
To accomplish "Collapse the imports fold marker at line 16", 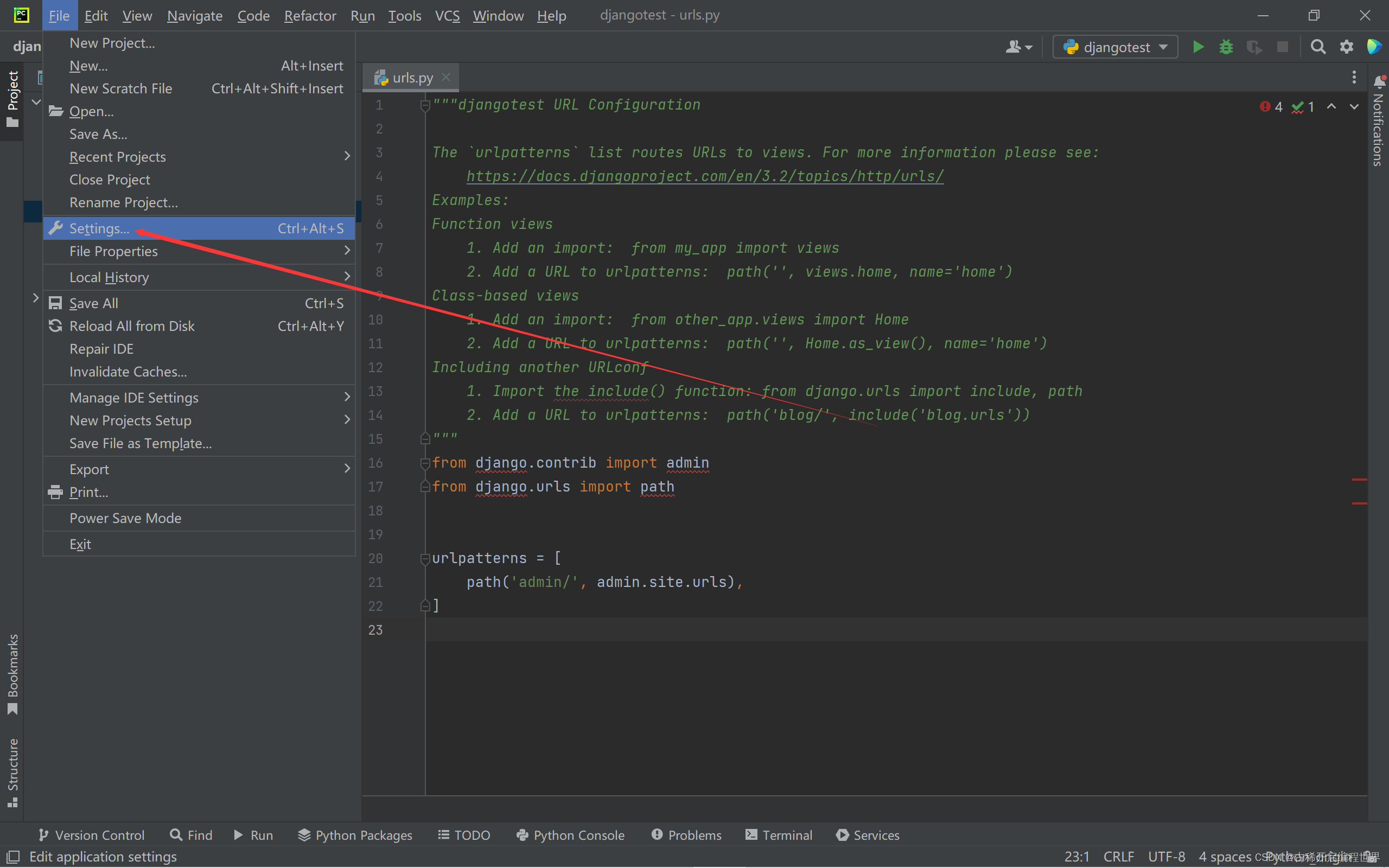I will click(x=425, y=463).
